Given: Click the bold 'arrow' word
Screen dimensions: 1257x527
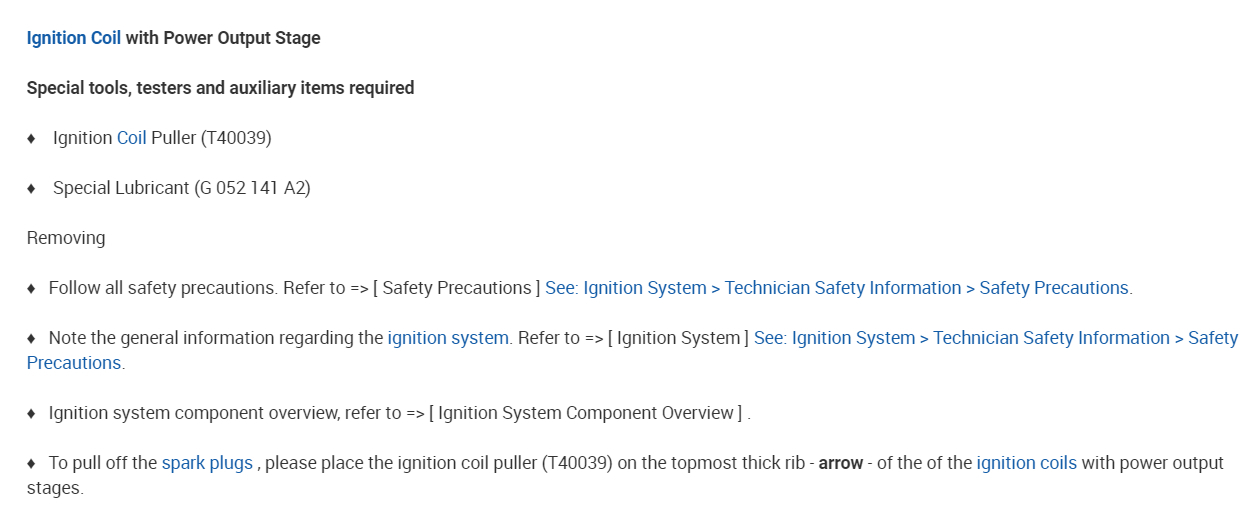Looking at the screenshot, I should pyautogui.click(x=840, y=463).
